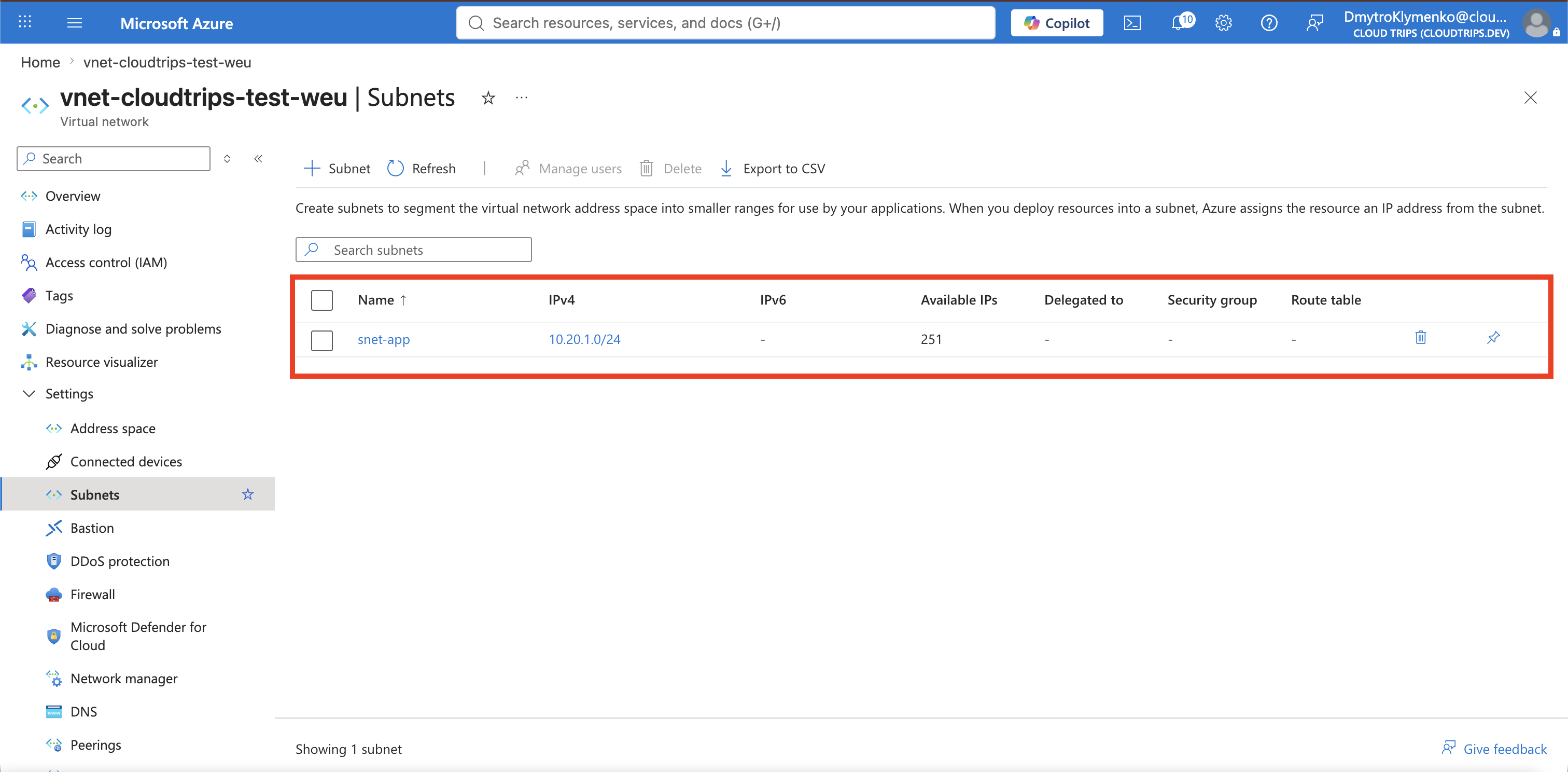This screenshot has height=772, width=1568.
Task: Open the portal hamburger menu
Action: click(x=74, y=22)
